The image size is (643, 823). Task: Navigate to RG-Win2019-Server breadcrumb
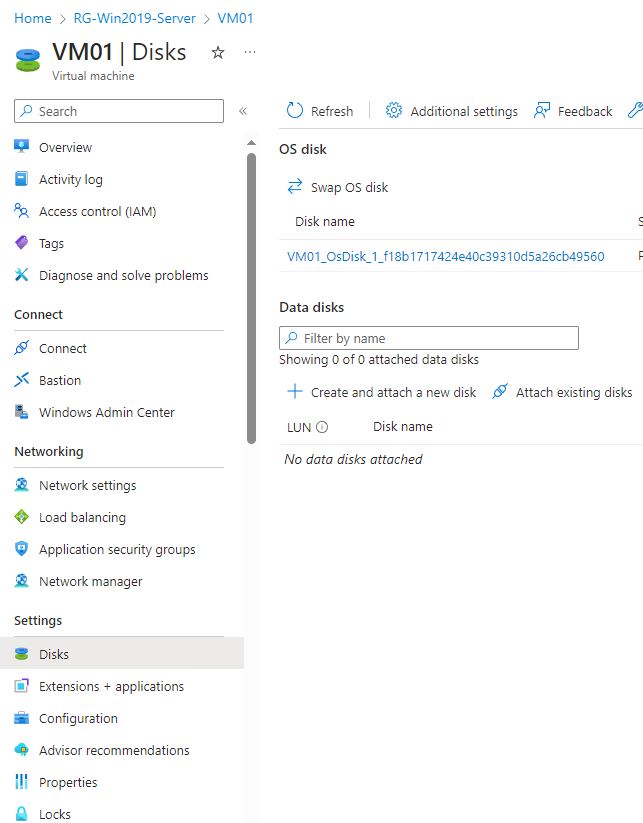135,18
